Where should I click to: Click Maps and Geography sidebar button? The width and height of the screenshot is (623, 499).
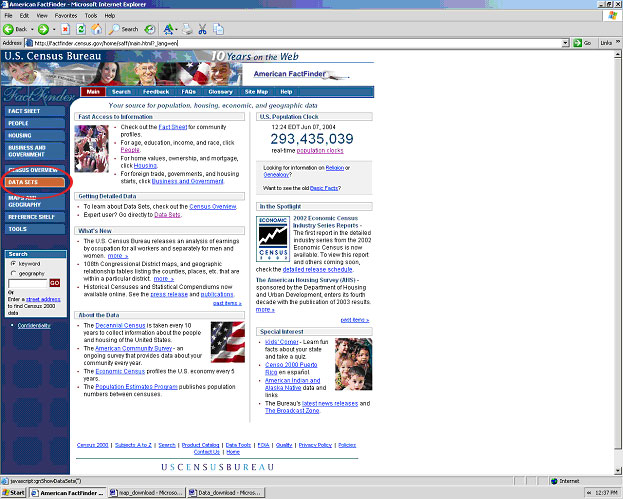[x=35, y=201]
